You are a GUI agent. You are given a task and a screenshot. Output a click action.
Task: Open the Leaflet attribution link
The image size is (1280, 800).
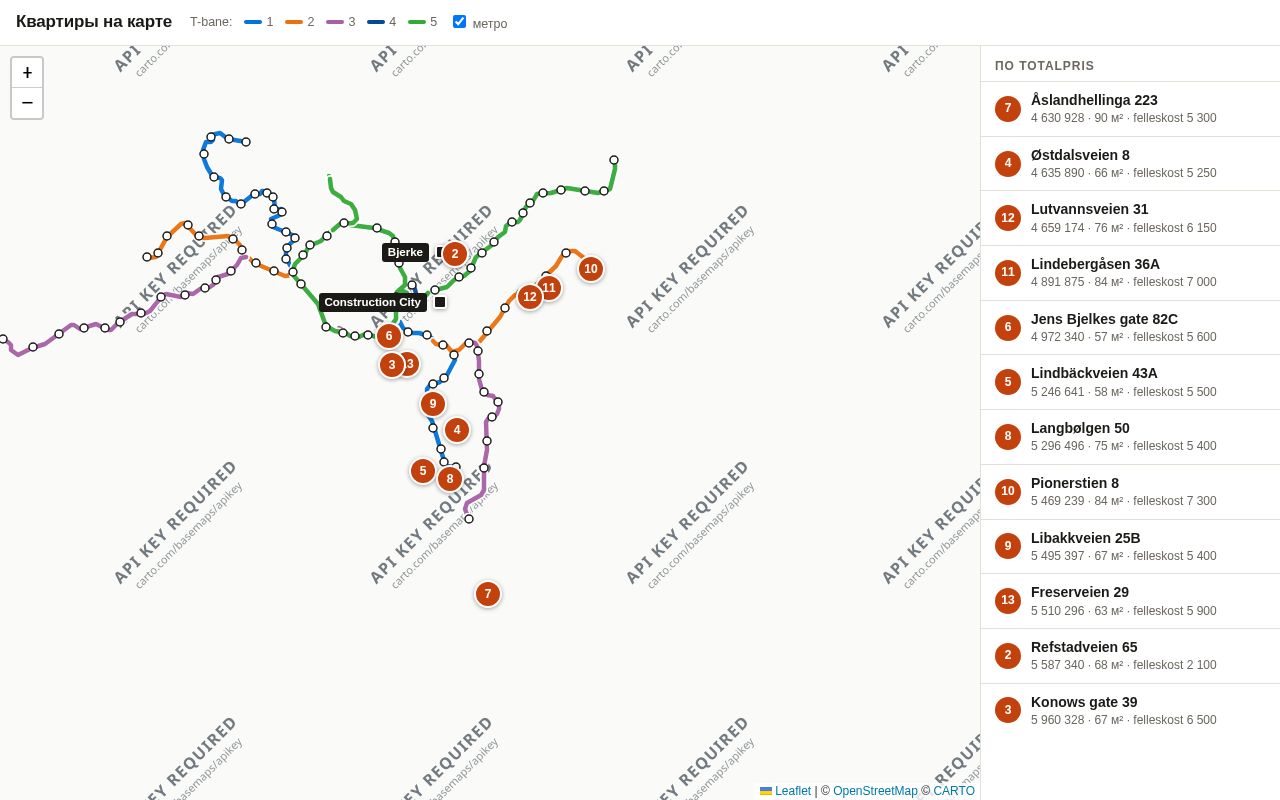786,791
